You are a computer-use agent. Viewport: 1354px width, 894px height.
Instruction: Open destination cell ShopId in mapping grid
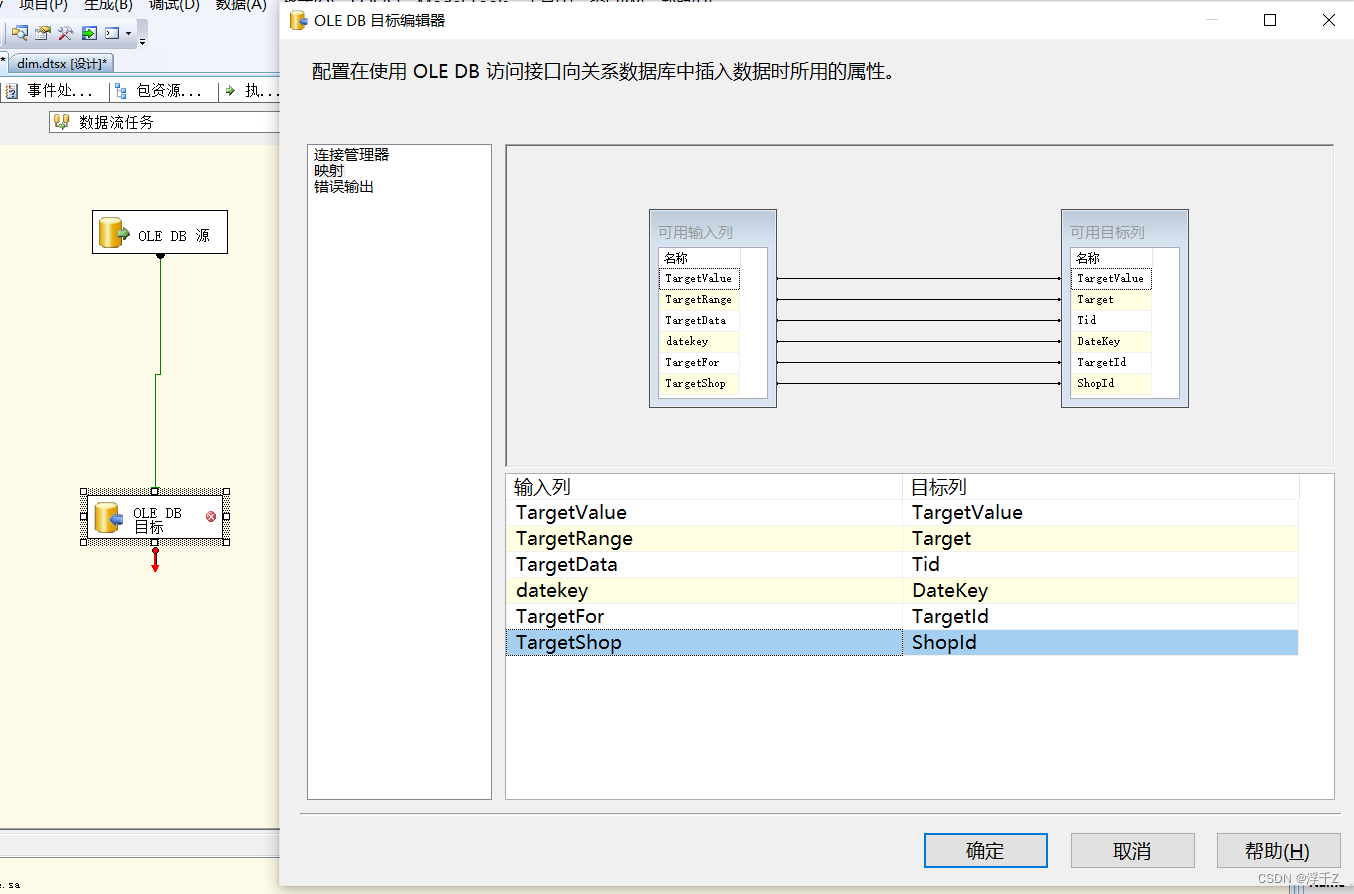point(1100,643)
